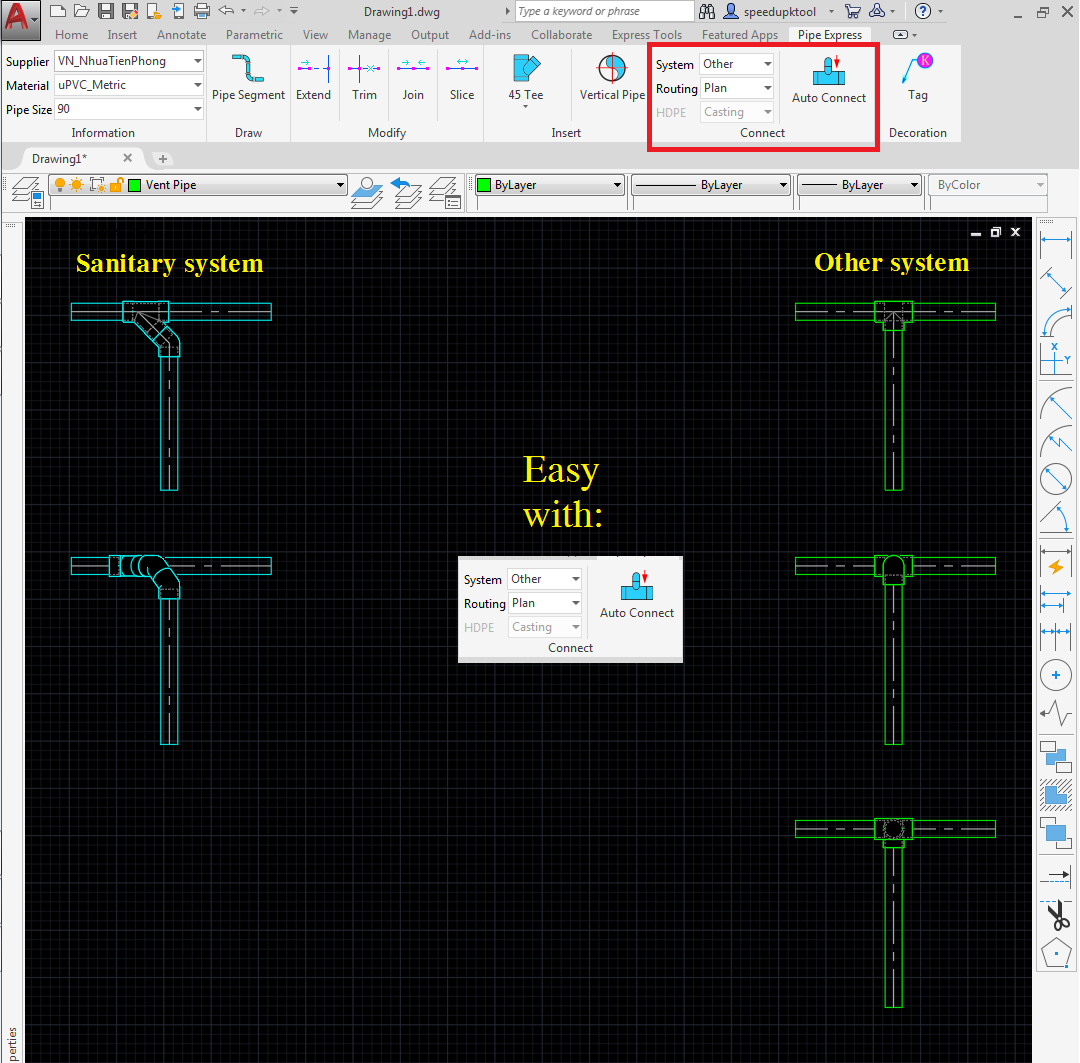Viewport: 1080px width, 1063px height.
Task: Use the Join pipe tool
Action: [x=413, y=77]
